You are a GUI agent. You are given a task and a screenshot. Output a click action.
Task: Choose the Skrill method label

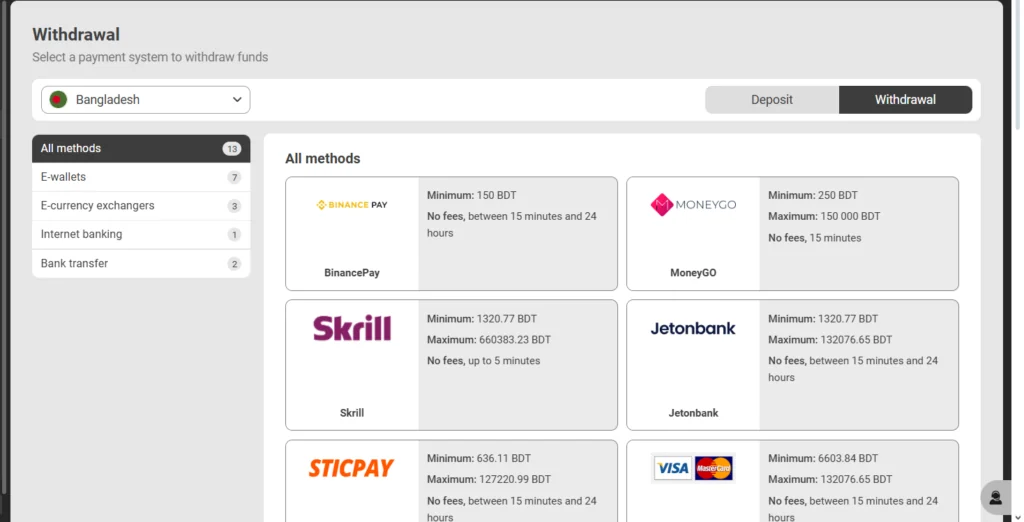coord(352,413)
